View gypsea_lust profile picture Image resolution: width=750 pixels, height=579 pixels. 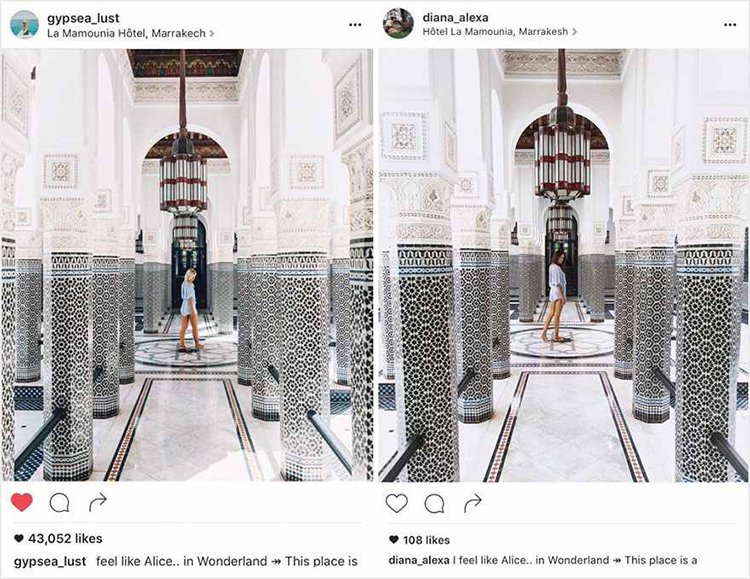[24, 24]
